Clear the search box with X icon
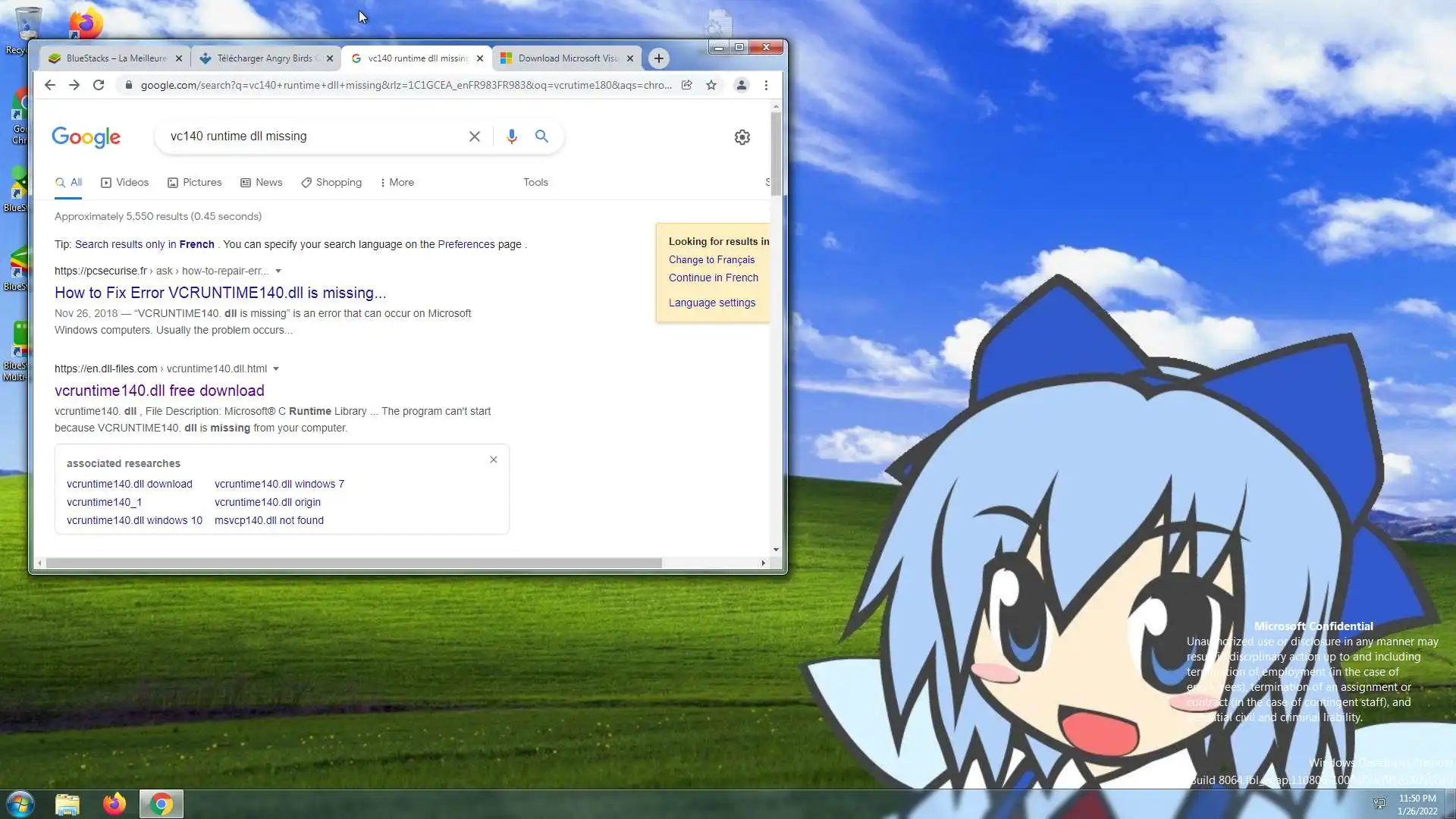 (475, 136)
